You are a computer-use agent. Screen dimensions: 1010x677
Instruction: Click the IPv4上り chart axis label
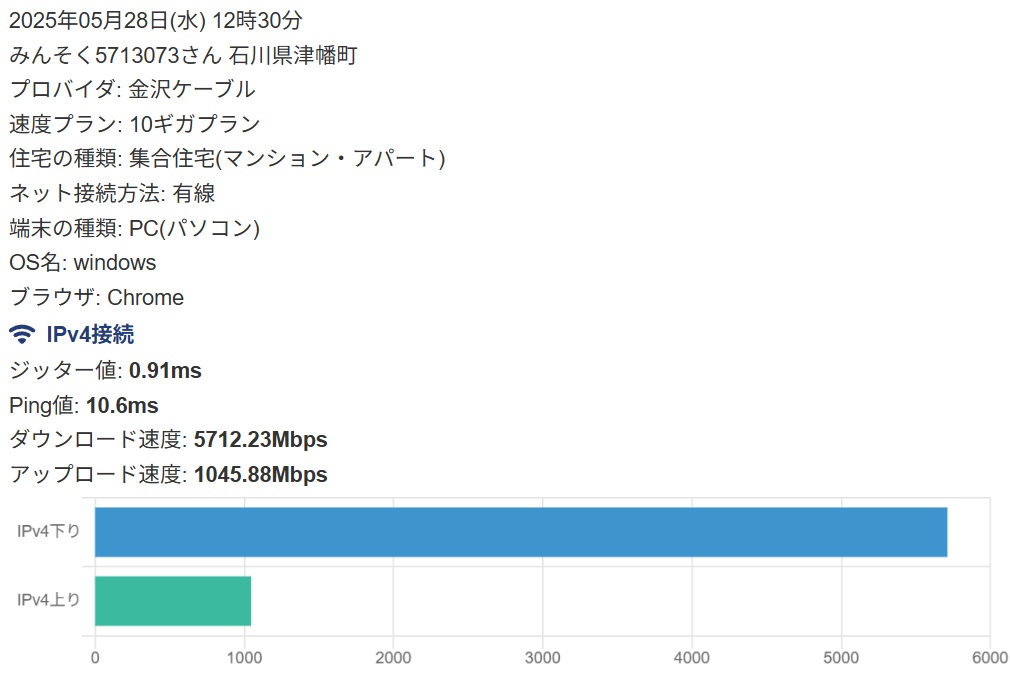pyautogui.click(x=48, y=601)
